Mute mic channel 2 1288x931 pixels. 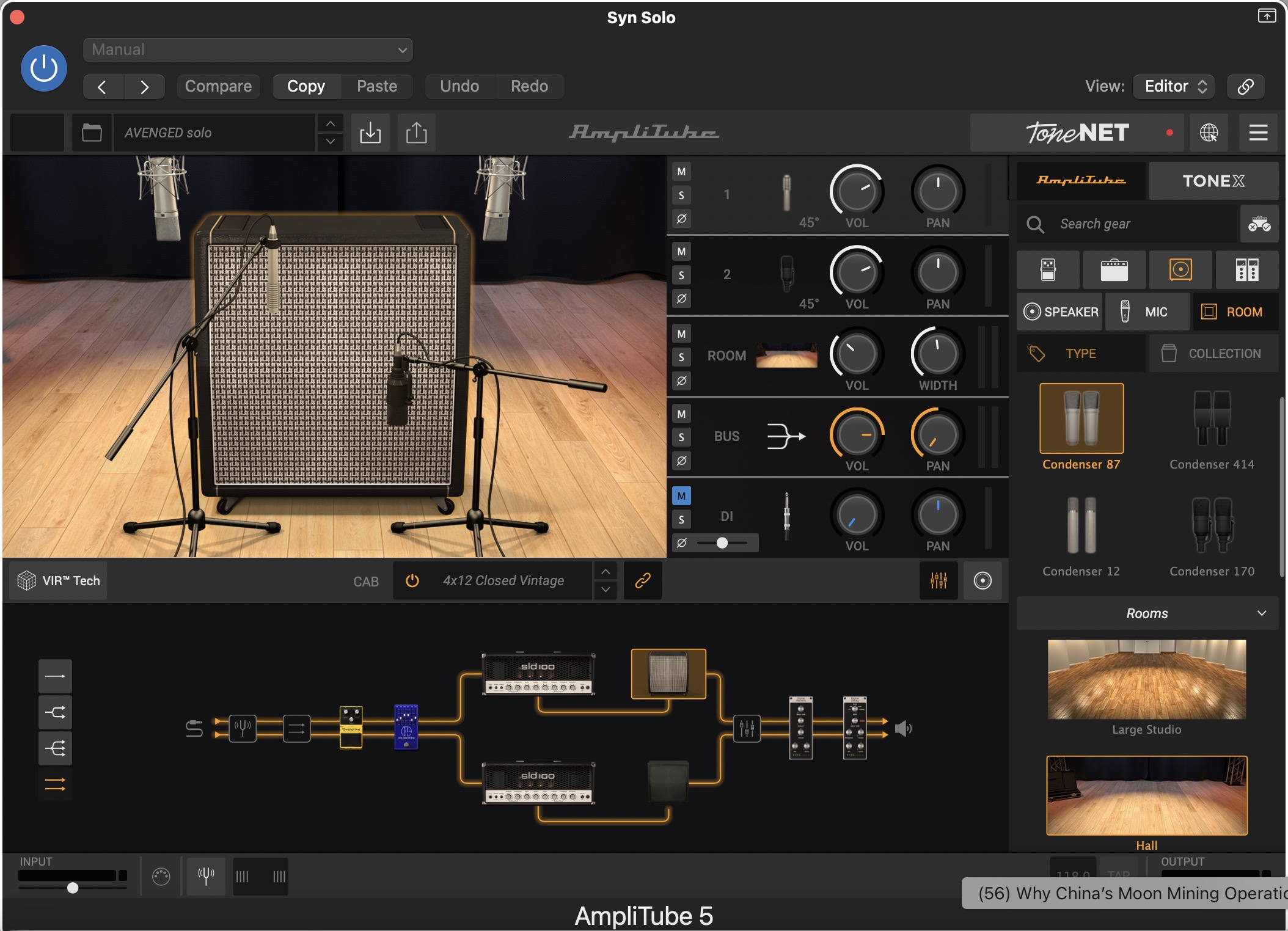[681, 252]
